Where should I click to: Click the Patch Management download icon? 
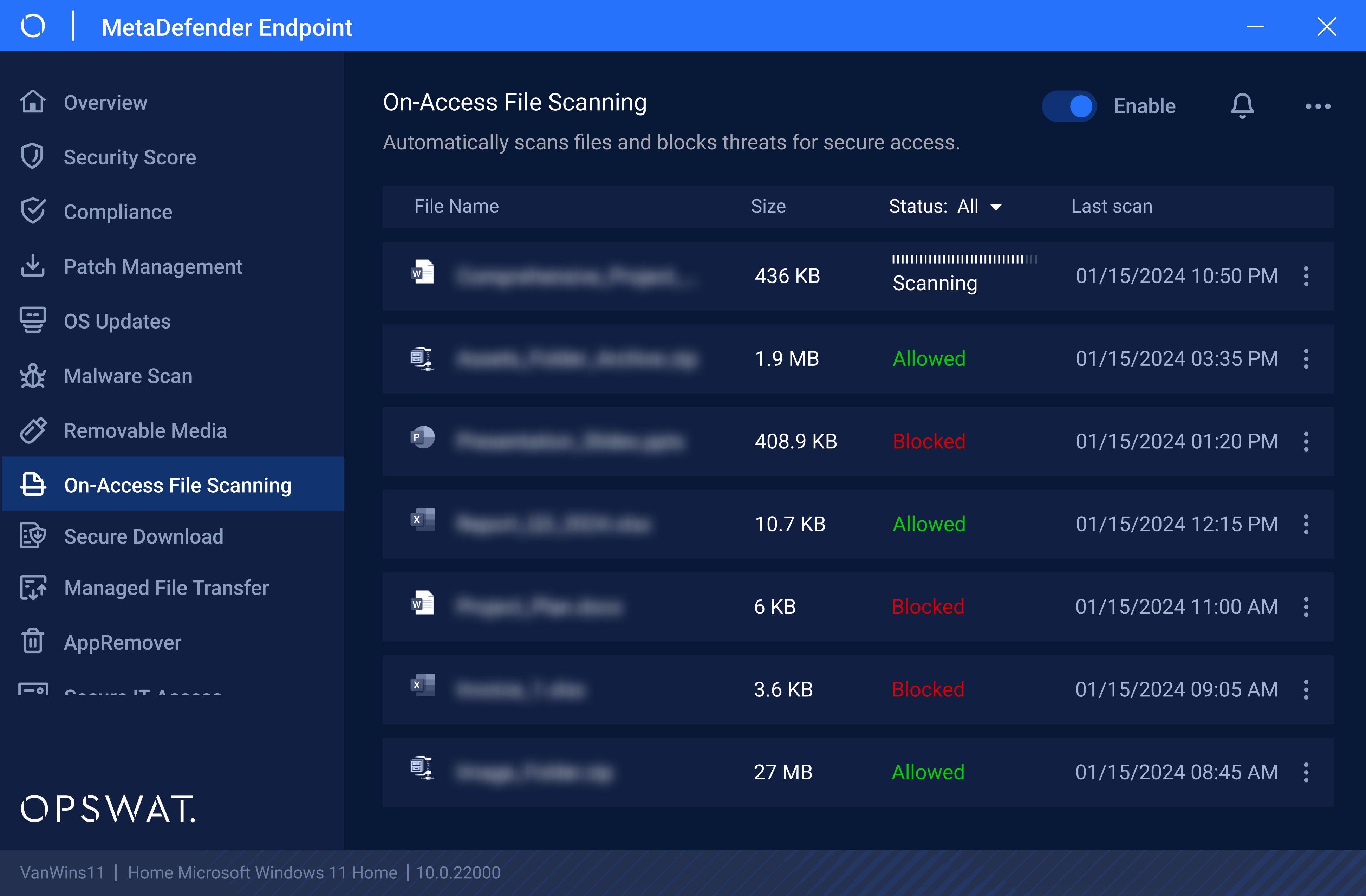[x=33, y=266]
